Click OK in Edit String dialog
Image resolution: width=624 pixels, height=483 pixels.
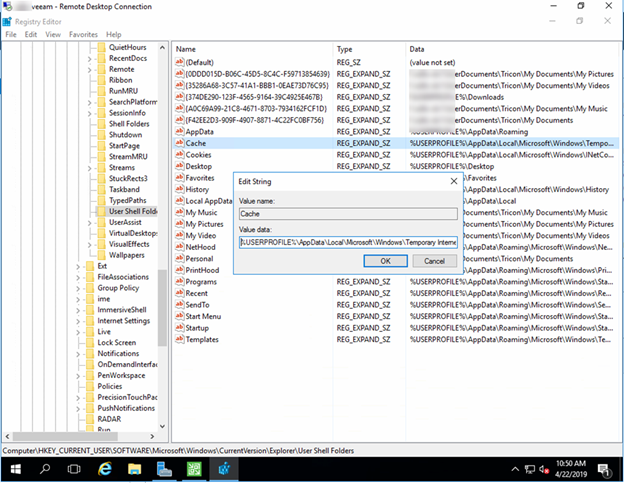[385, 261]
